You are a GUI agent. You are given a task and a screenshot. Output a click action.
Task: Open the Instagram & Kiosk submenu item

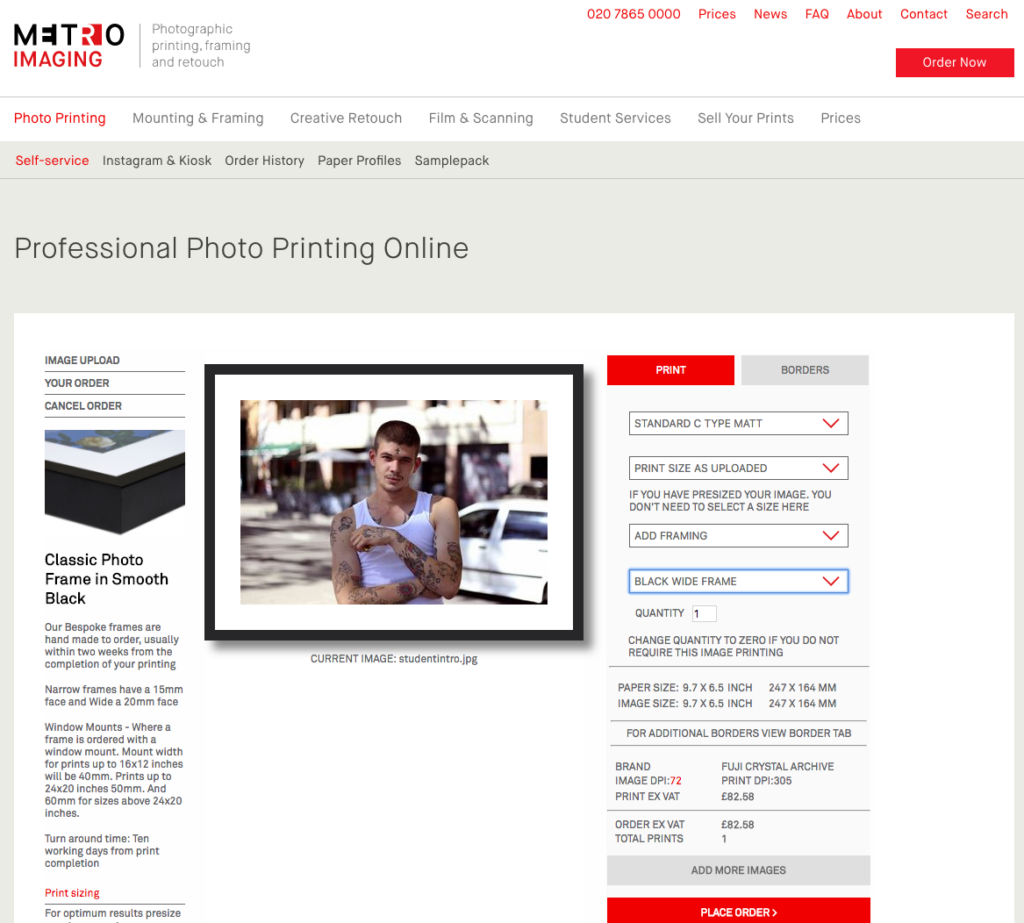(157, 160)
